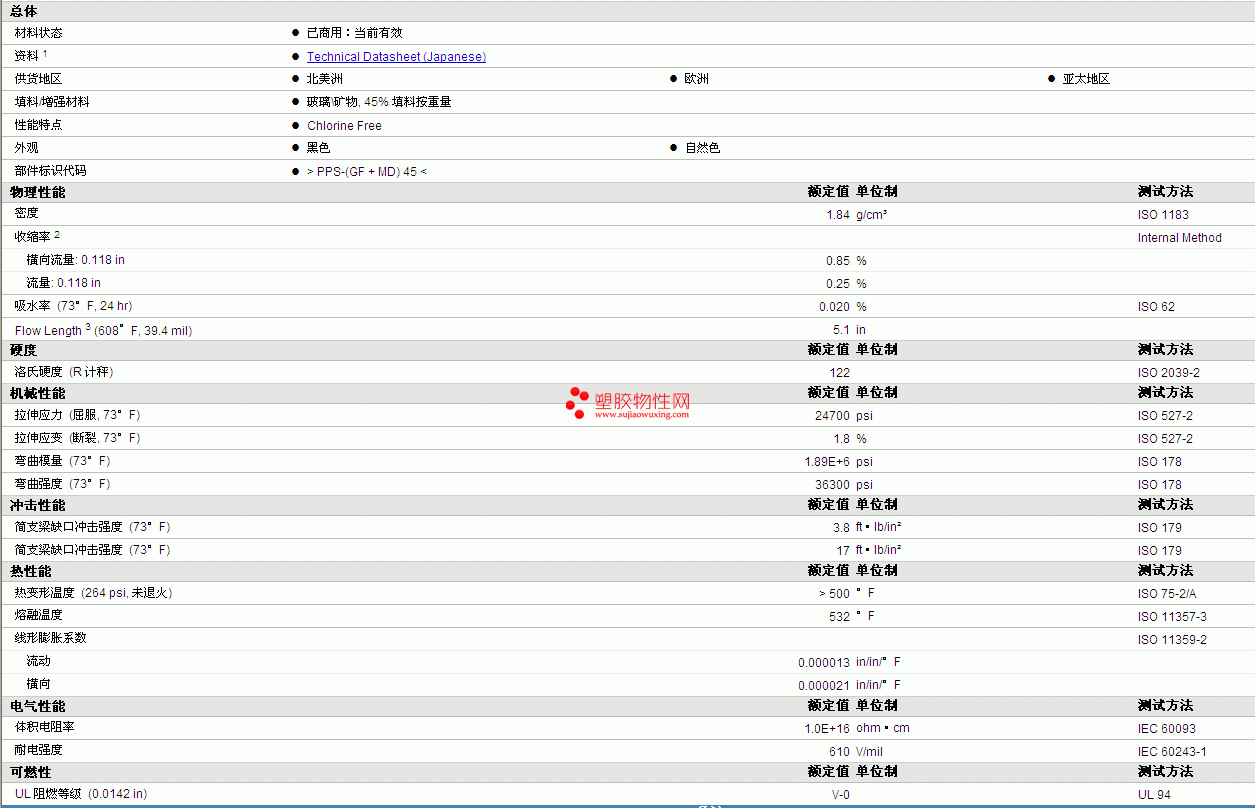The width and height of the screenshot is (1255, 808).
Task: Select the ISO 1183 test method
Action: [1163, 215]
